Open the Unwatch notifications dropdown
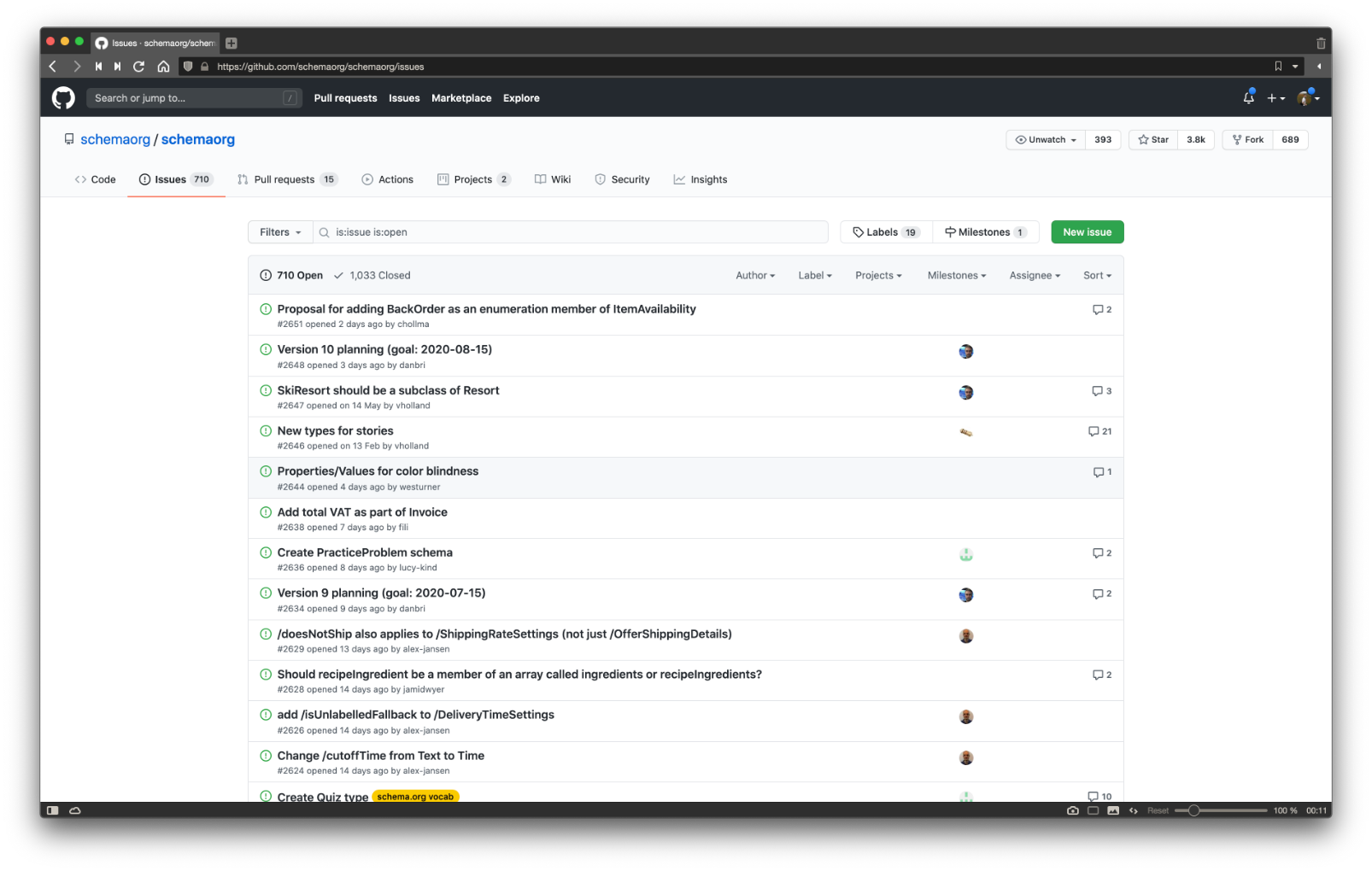1372x871 pixels. (x=1046, y=140)
